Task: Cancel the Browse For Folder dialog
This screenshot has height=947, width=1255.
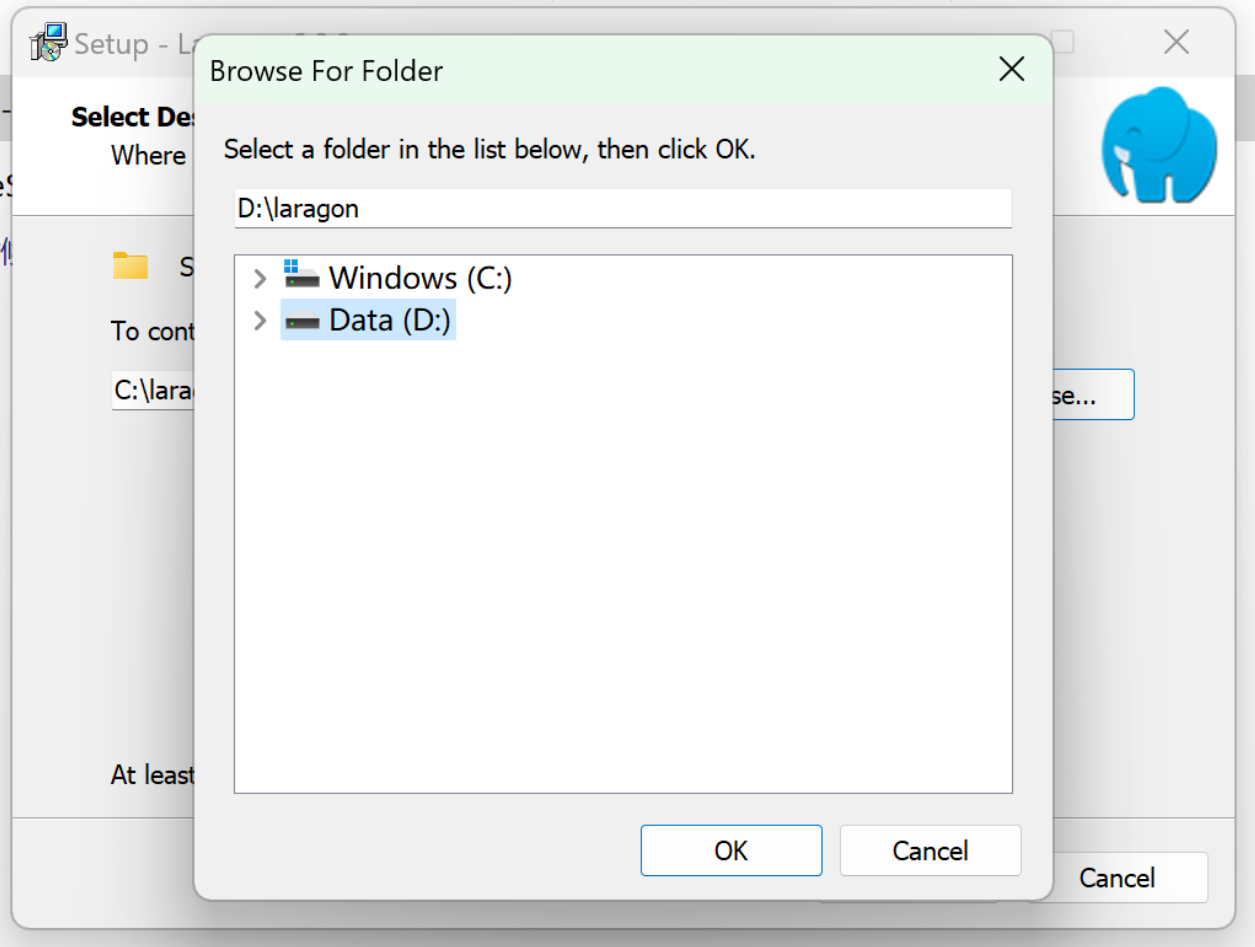Action: [930, 850]
